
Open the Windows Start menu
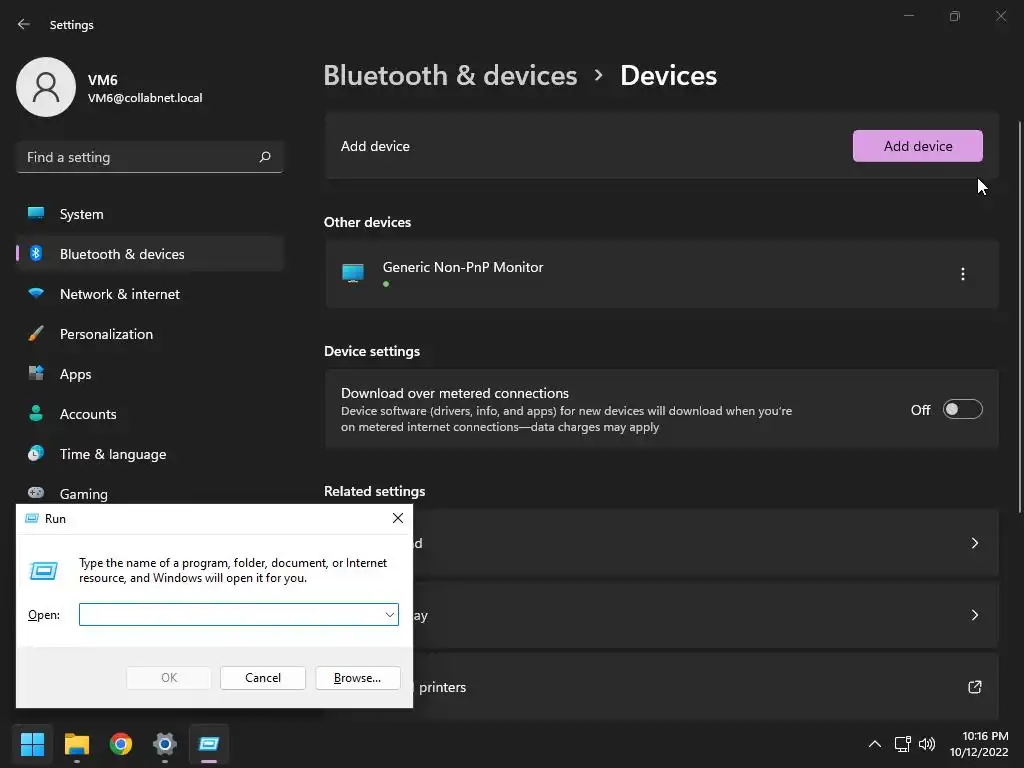pyautogui.click(x=32, y=744)
